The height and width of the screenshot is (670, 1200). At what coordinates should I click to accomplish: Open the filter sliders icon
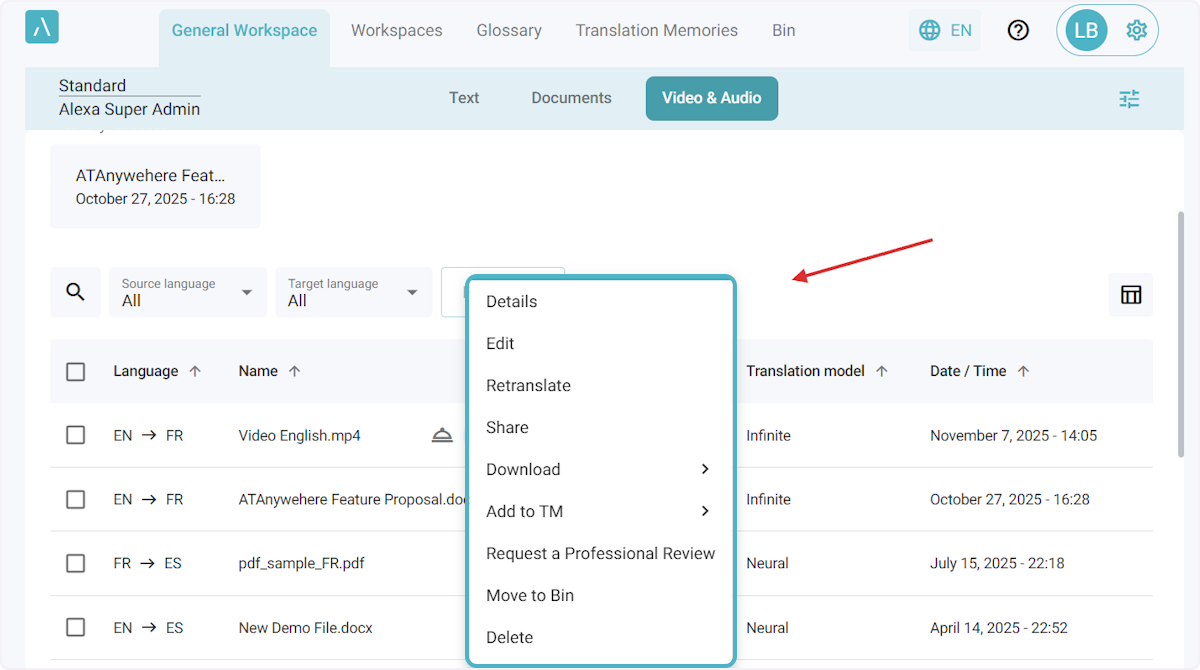pos(1129,99)
